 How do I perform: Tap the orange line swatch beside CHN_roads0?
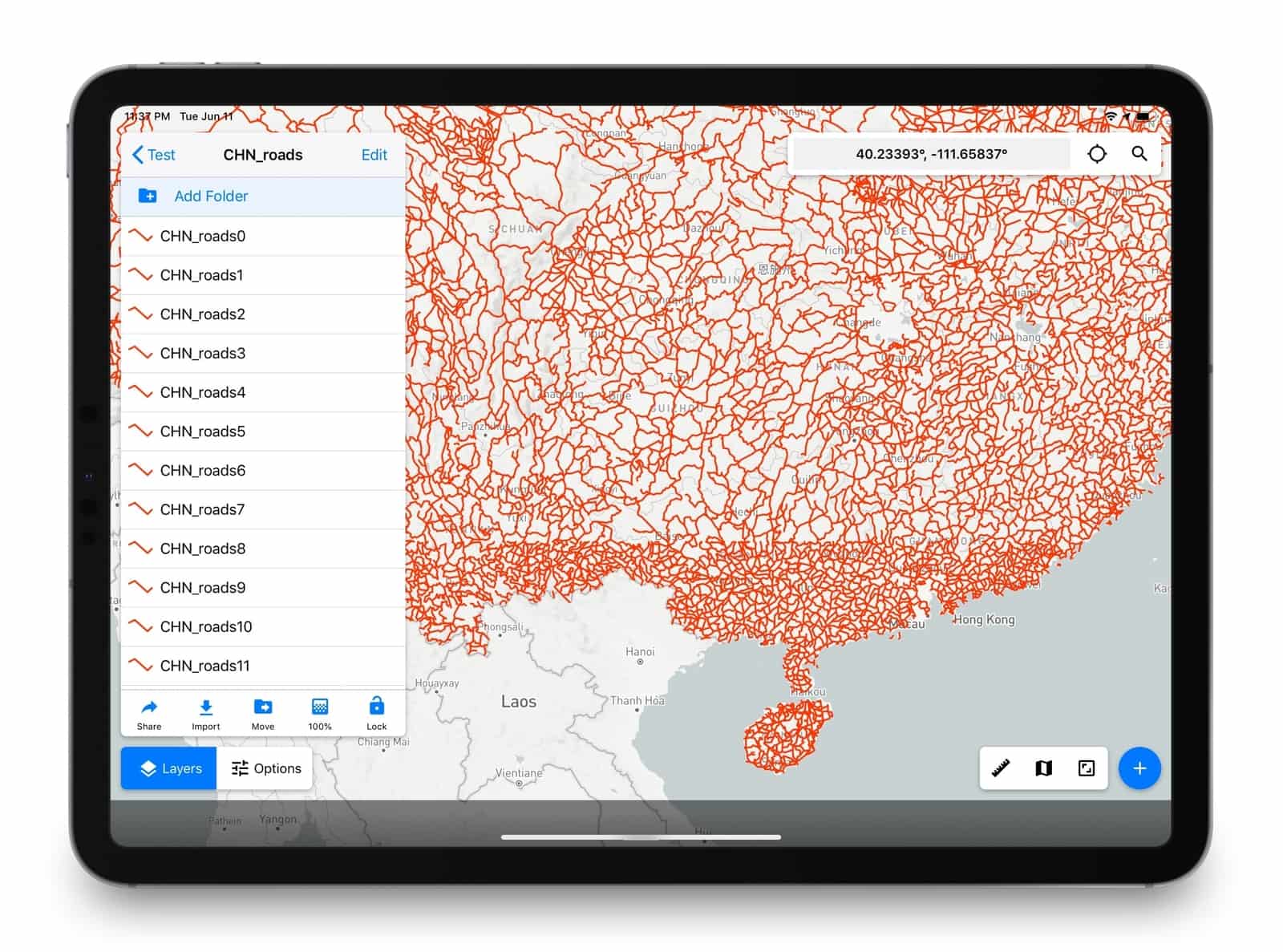coord(142,236)
